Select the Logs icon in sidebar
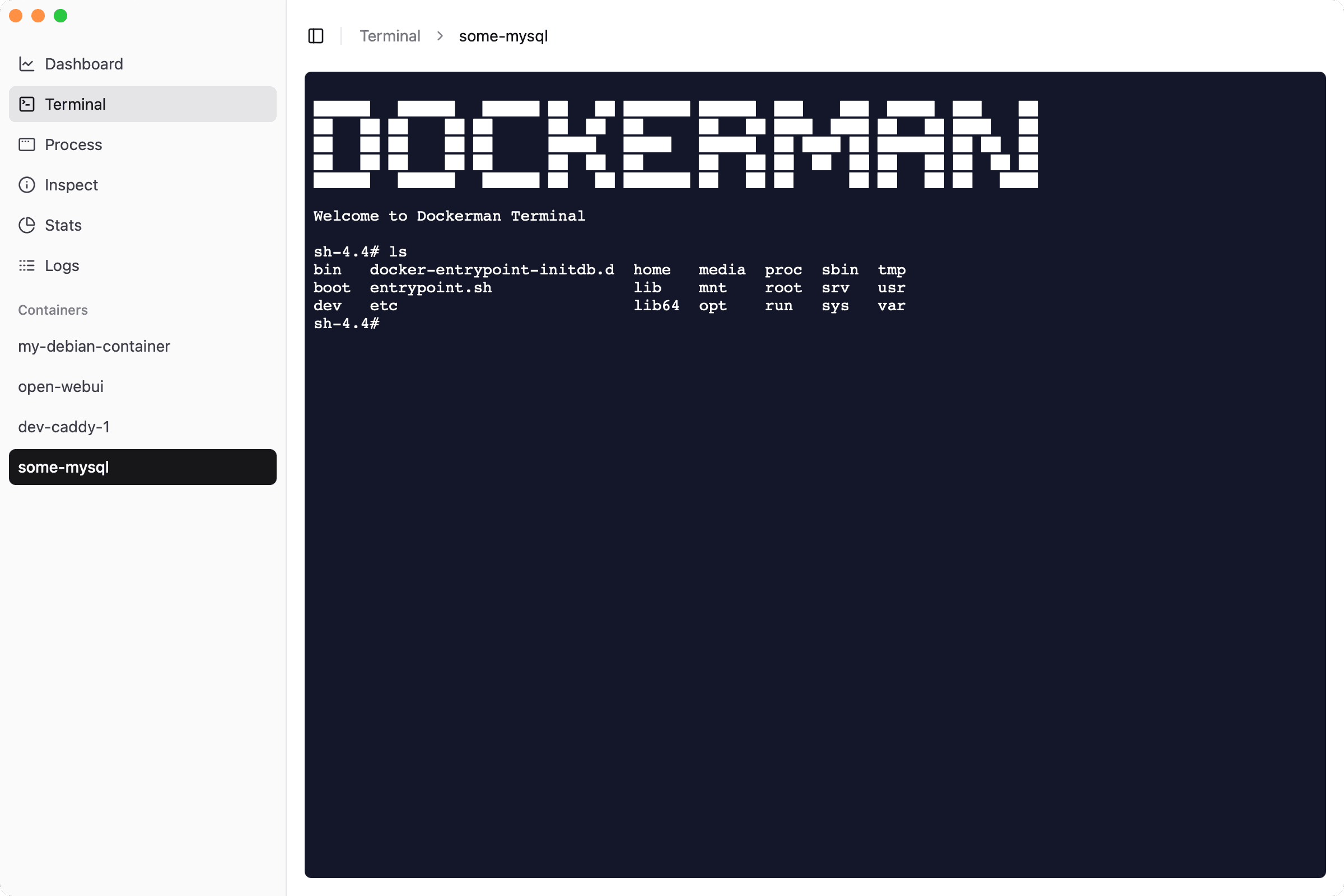Viewport: 1344px width, 896px height. (26, 264)
